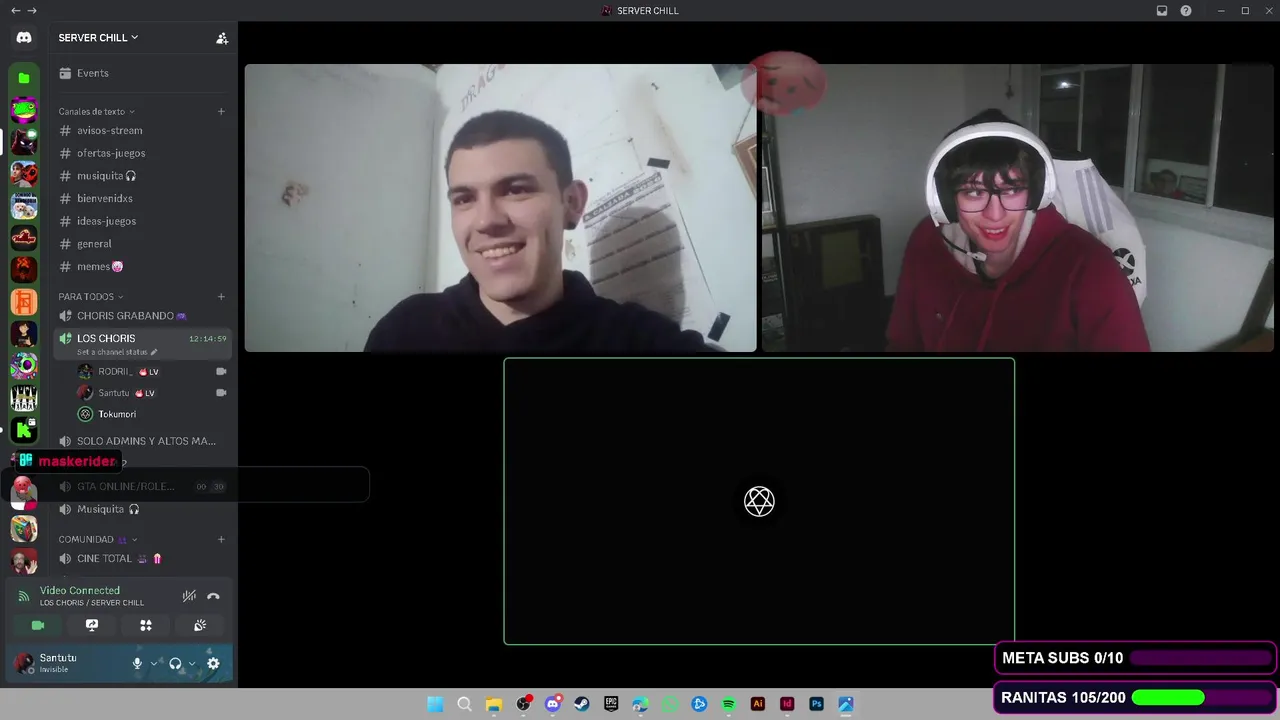1280x720 pixels.
Task: Focus the left webcam video tile
Action: [x=500, y=208]
